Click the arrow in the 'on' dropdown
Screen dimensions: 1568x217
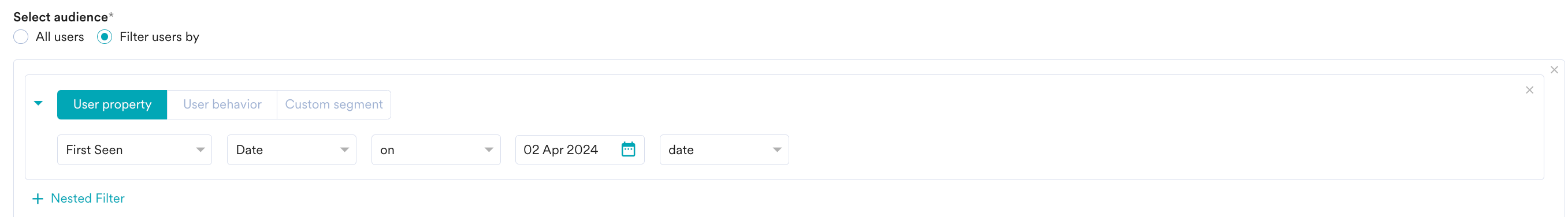[x=489, y=150]
